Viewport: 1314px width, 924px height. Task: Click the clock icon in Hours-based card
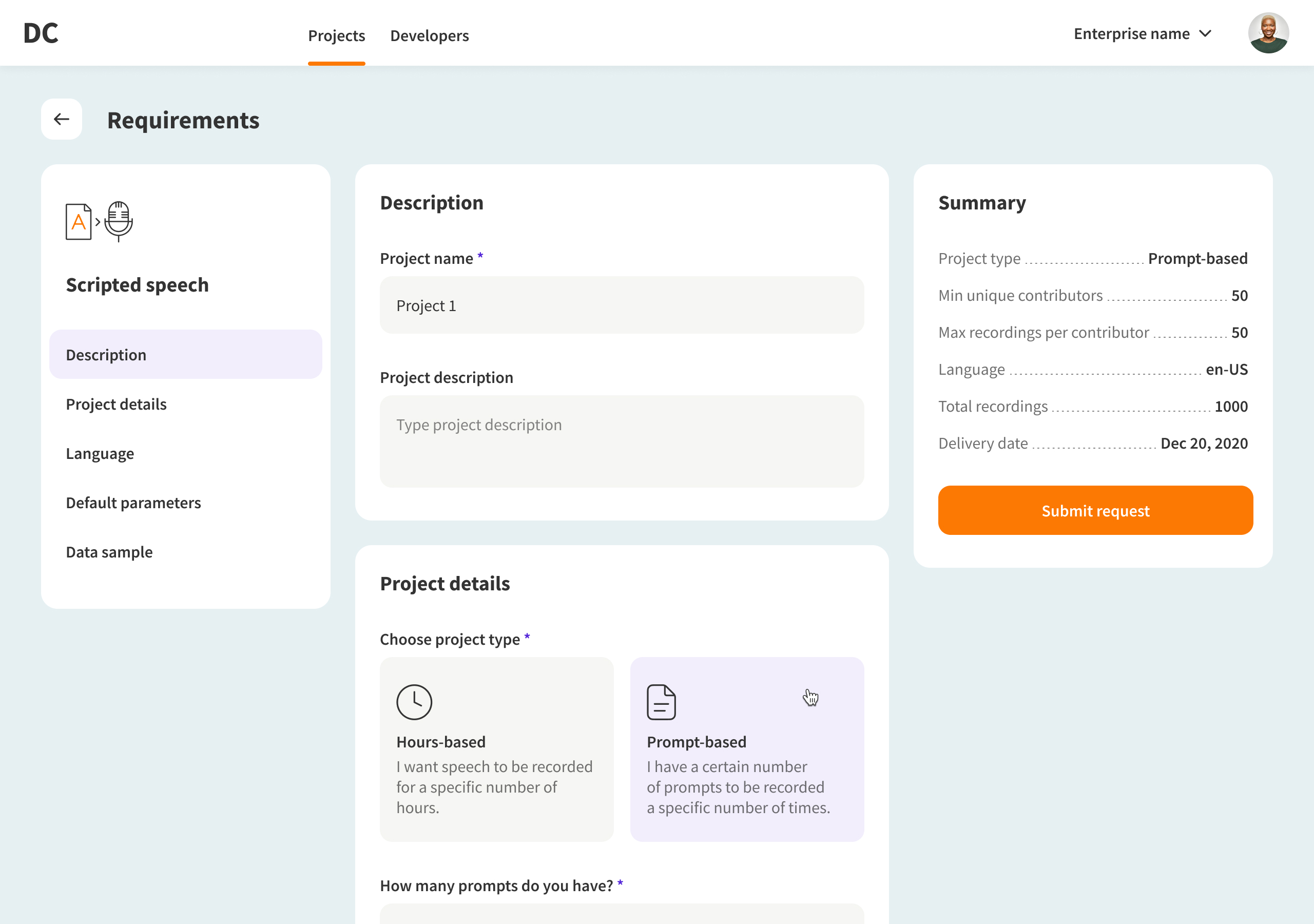(414, 702)
